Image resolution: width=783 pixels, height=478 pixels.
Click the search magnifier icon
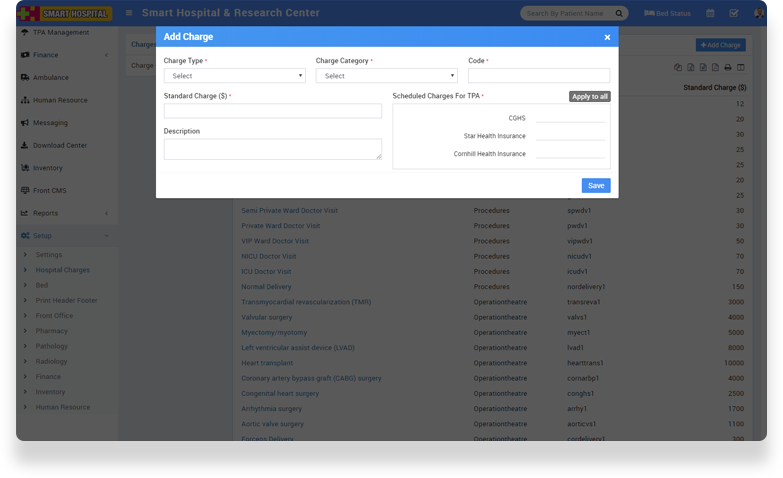pyautogui.click(x=619, y=13)
